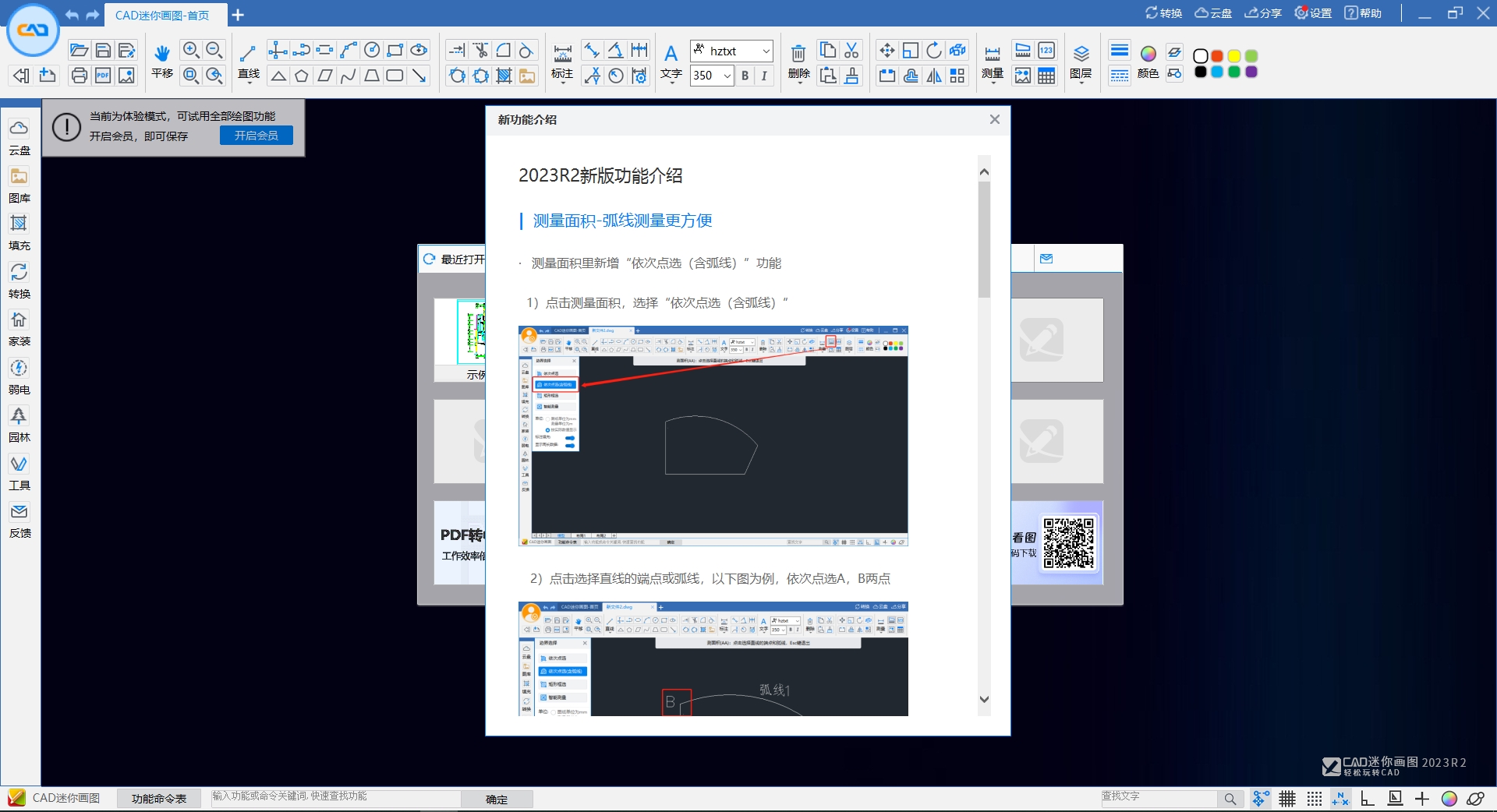
Task: Open the 图层 layer manager
Action: (1081, 62)
